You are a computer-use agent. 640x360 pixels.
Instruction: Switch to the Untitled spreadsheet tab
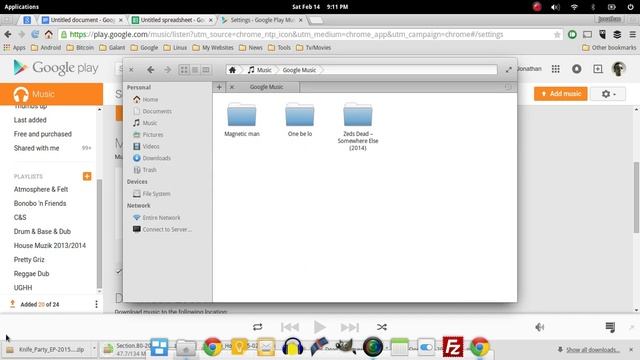pyautogui.click(x=173, y=20)
